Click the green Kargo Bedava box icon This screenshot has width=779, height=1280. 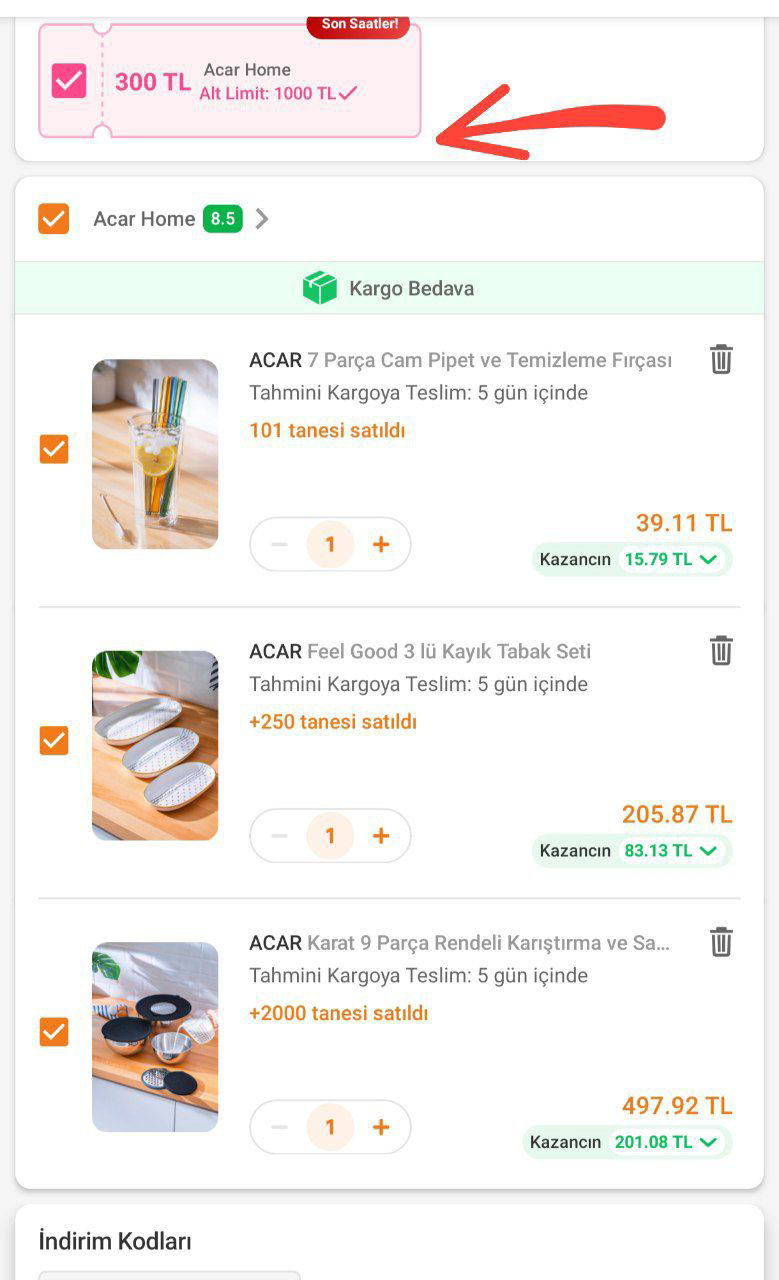click(320, 288)
